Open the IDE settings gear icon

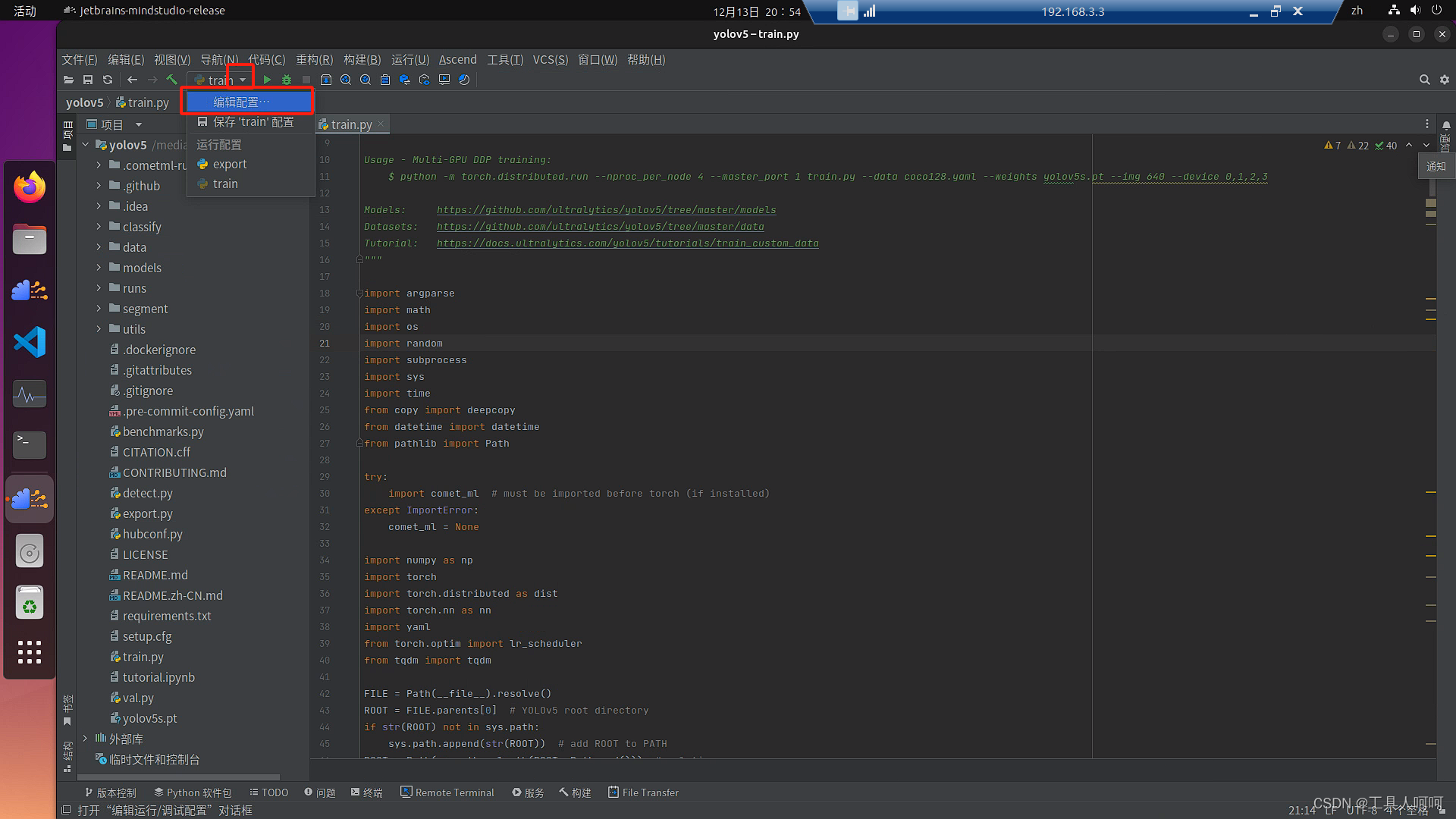point(1445,80)
